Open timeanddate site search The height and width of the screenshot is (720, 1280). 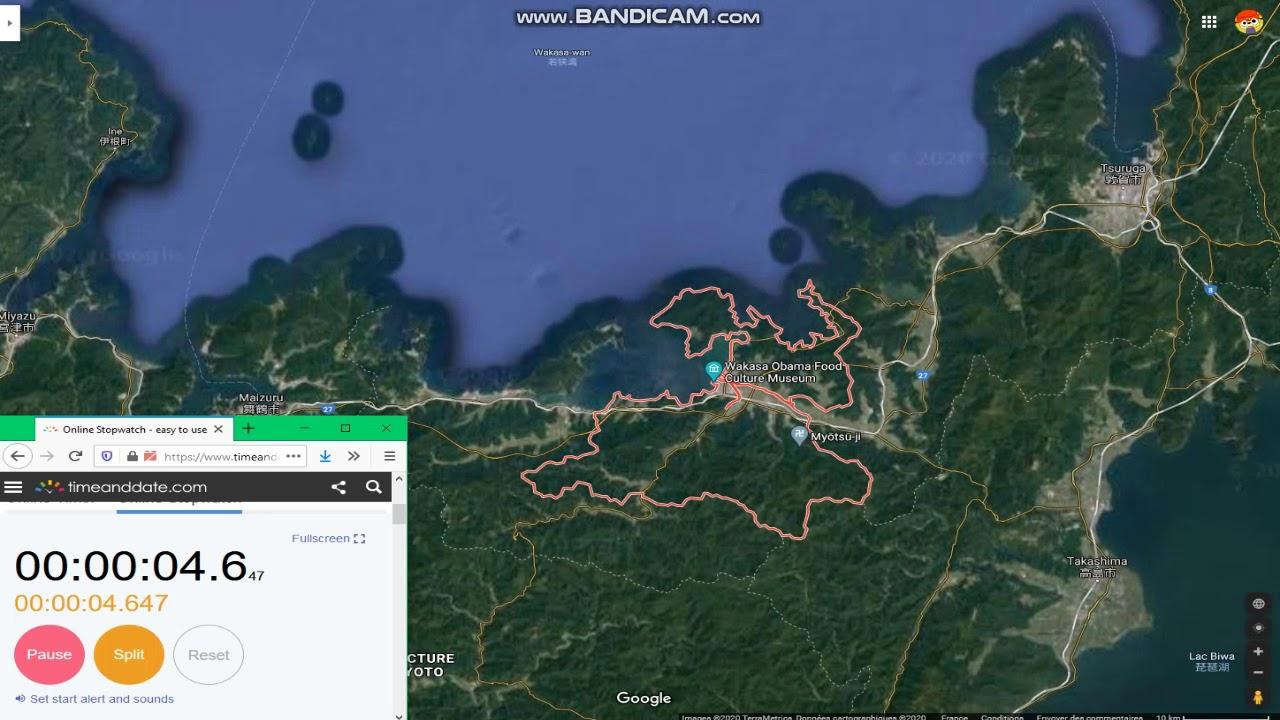click(x=373, y=487)
